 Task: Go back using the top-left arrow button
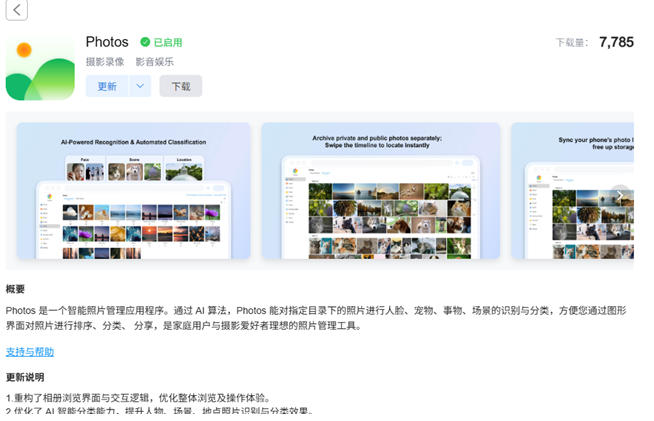click(17, 10)
